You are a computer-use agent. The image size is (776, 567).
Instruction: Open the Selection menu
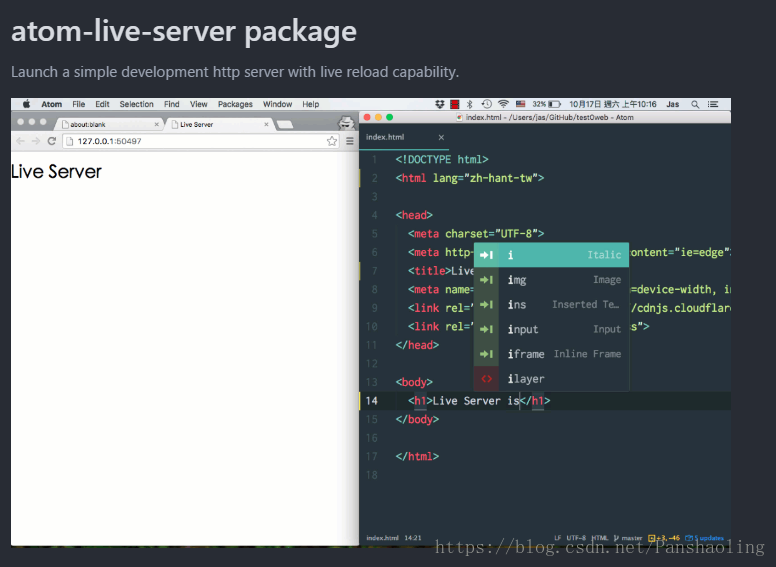pyautogui.click(x=136, y=104)
